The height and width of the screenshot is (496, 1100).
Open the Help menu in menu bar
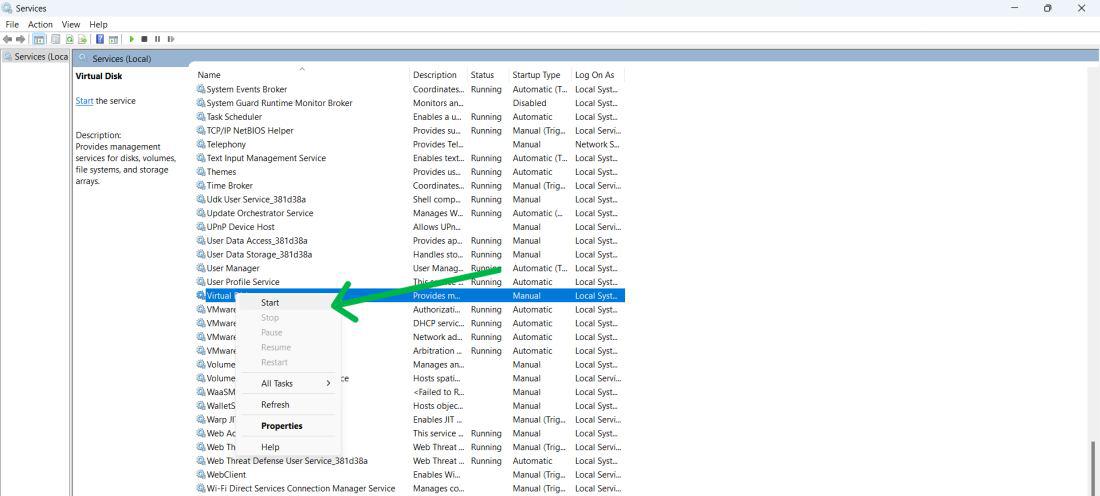[x=98, y=25]
